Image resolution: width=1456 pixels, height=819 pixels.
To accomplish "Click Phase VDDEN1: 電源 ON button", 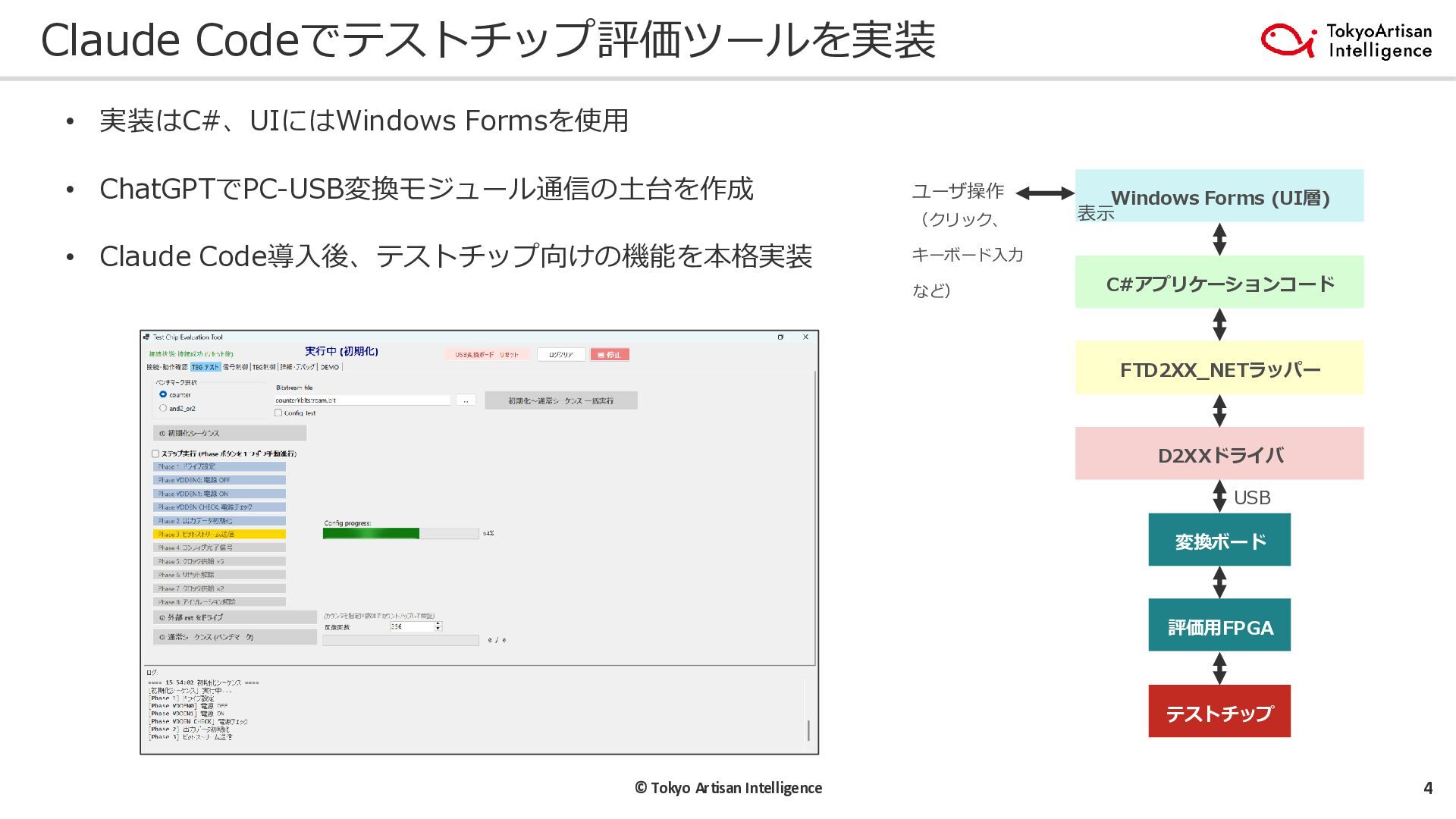I will [x=219, y=494].
